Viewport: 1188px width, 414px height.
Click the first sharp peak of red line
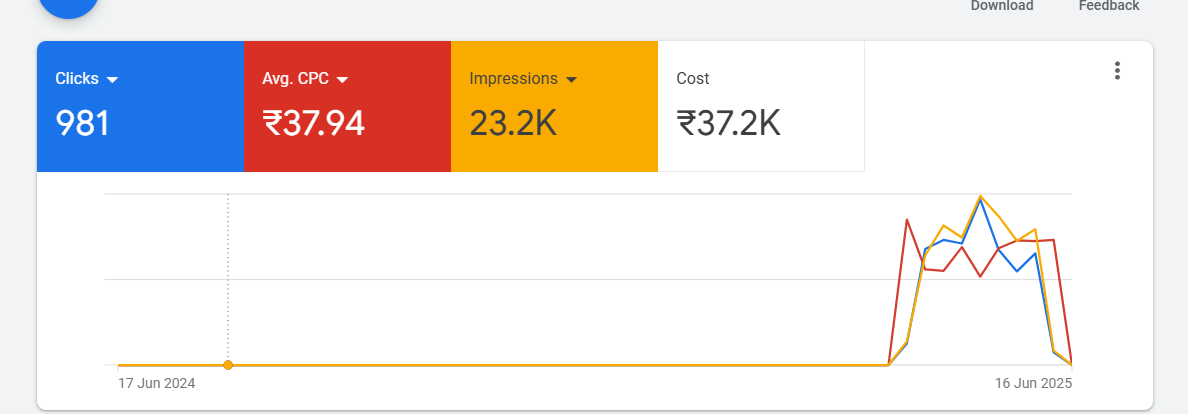(906, 219)
